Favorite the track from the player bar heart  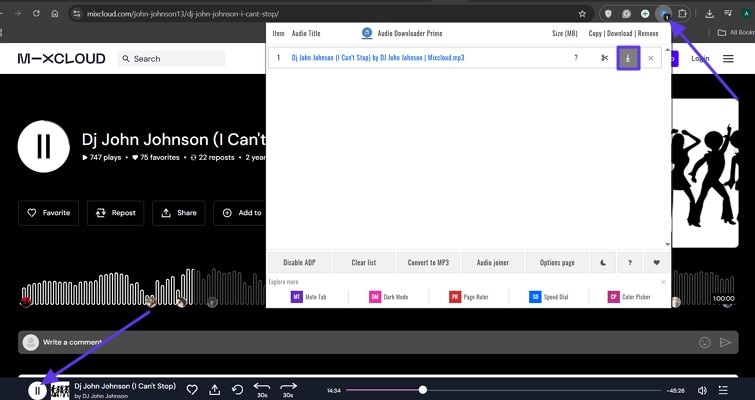coord(192,390)
